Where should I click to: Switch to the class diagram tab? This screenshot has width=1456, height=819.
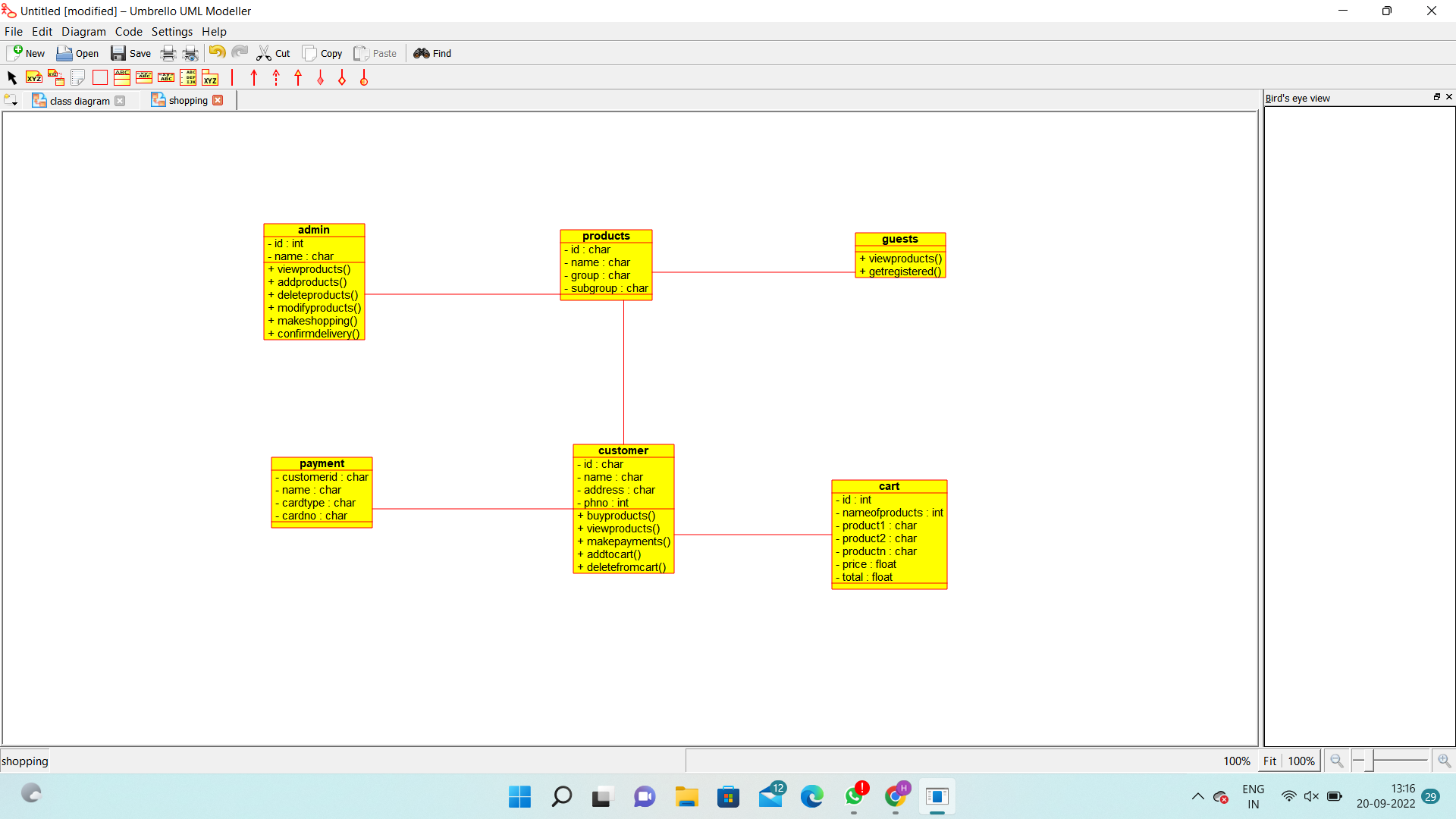[79, 101]
